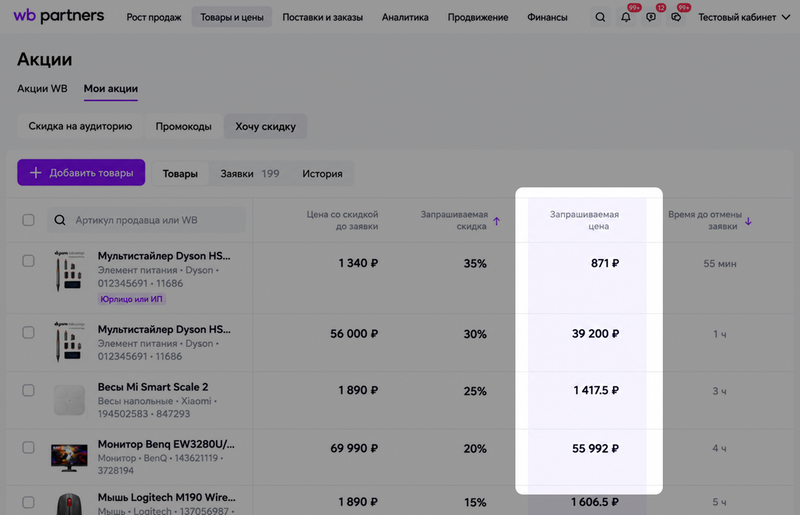The width and height of the screenshot is (800, 515).
Task: Click Добавить товары button
Action: pos(81,173)
